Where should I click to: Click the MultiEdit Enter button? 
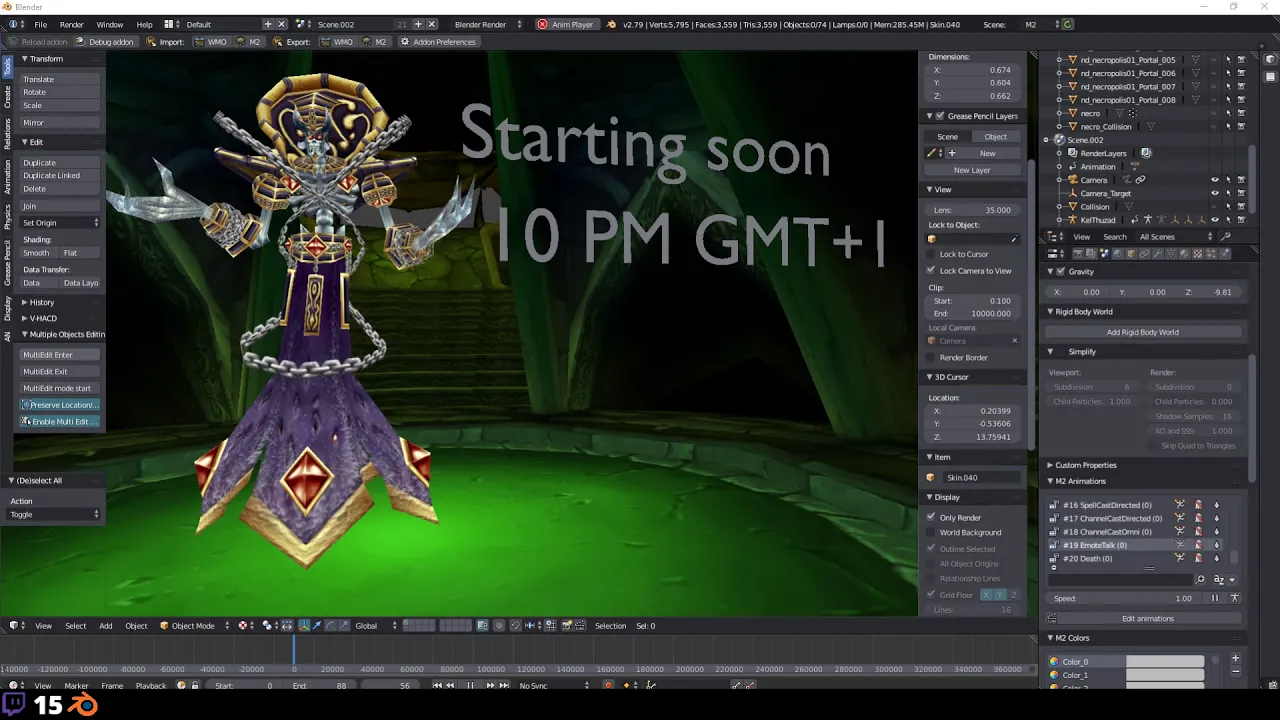click(x=60, y=355)
